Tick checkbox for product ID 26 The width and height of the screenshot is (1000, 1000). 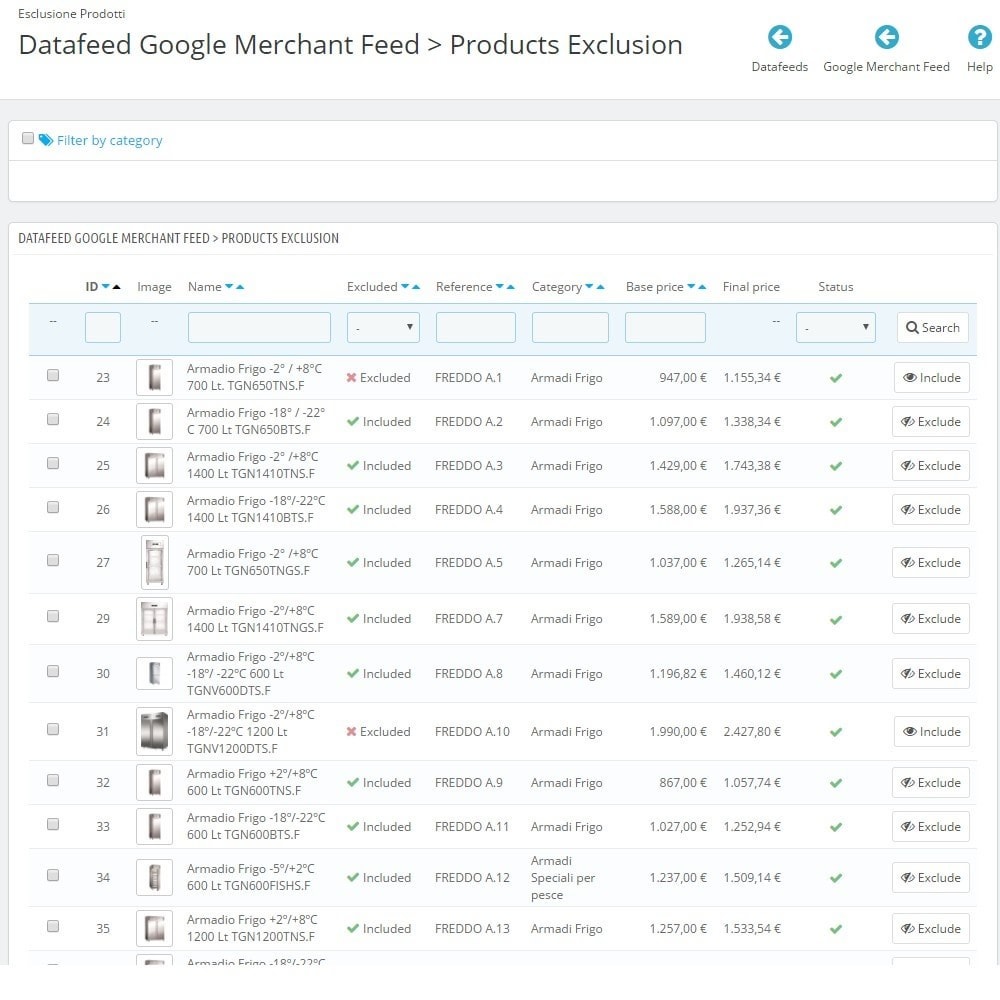click(x=53, y=507)
